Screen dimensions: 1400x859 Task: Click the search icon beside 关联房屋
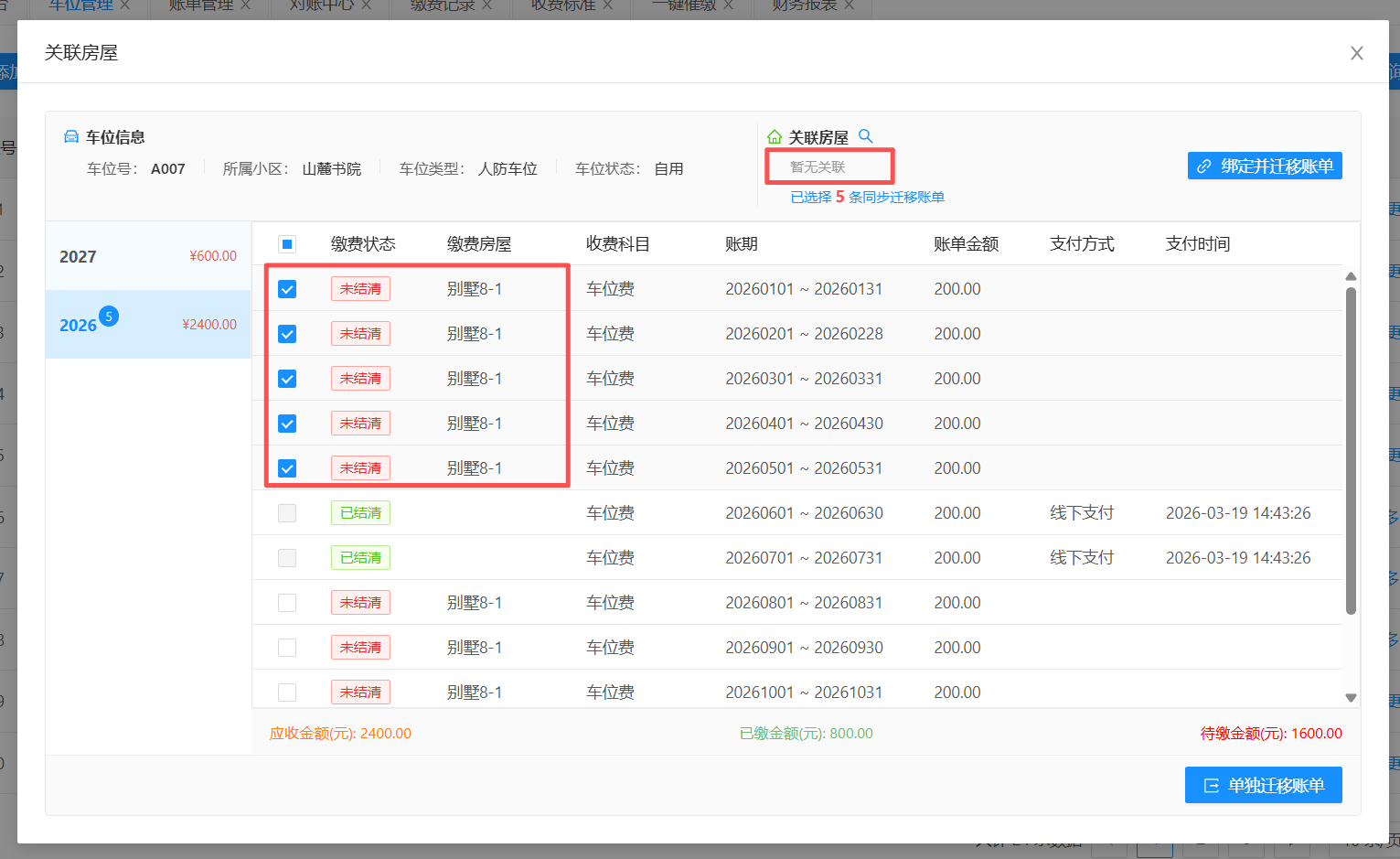[x=865, y=136]
